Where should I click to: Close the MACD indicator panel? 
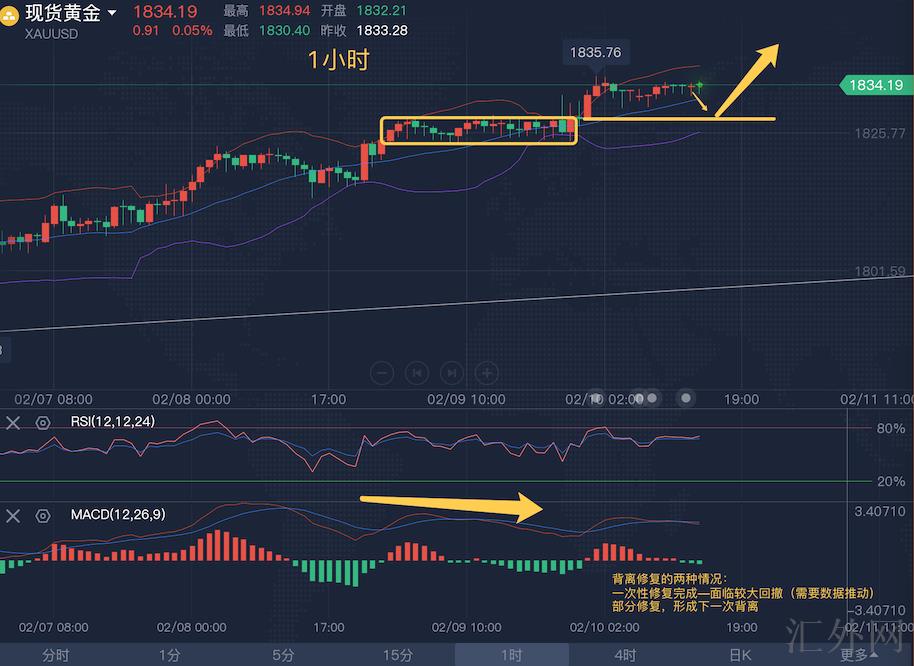coord(13,516)
